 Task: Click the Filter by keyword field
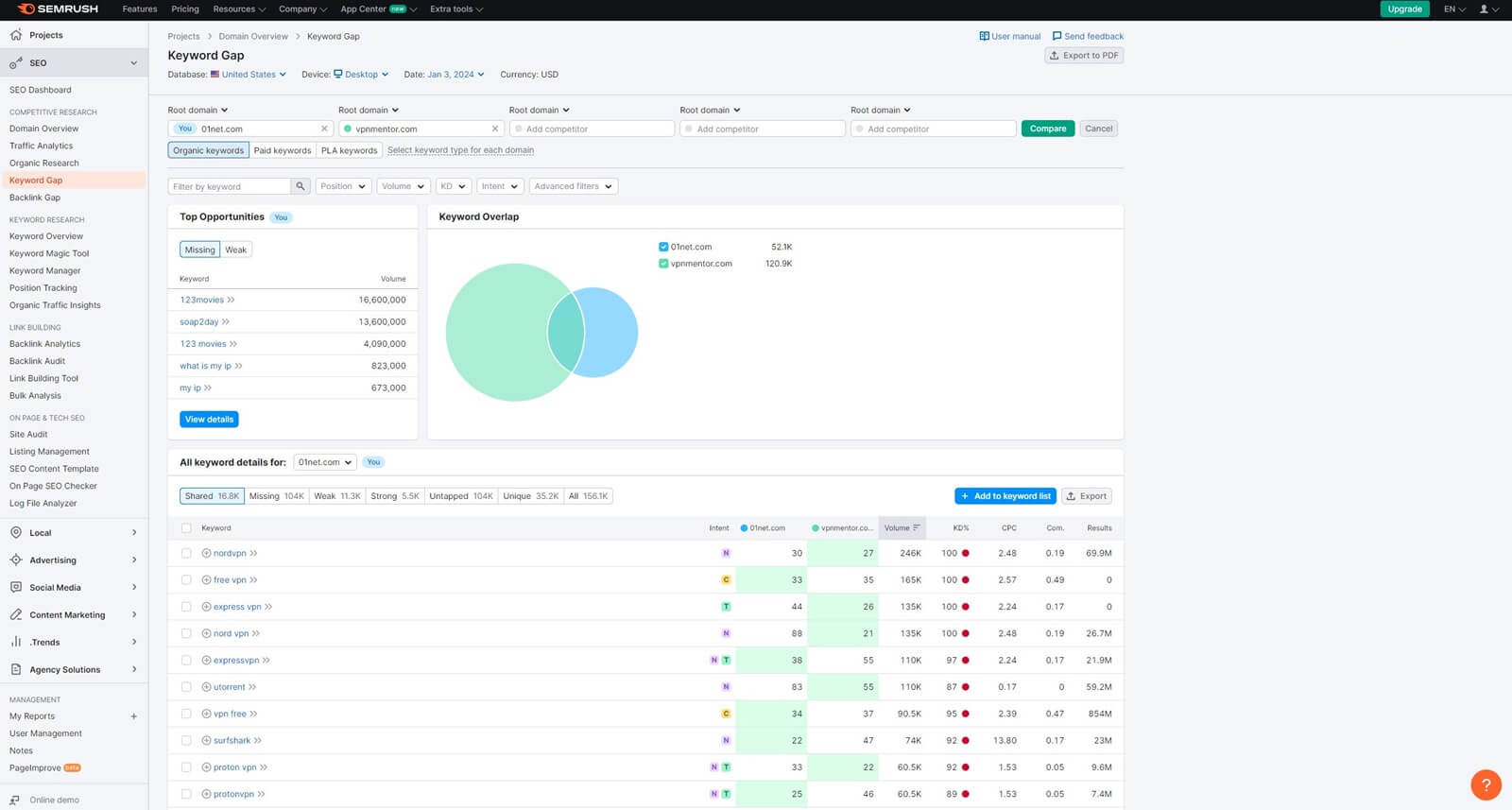(229, 186)
